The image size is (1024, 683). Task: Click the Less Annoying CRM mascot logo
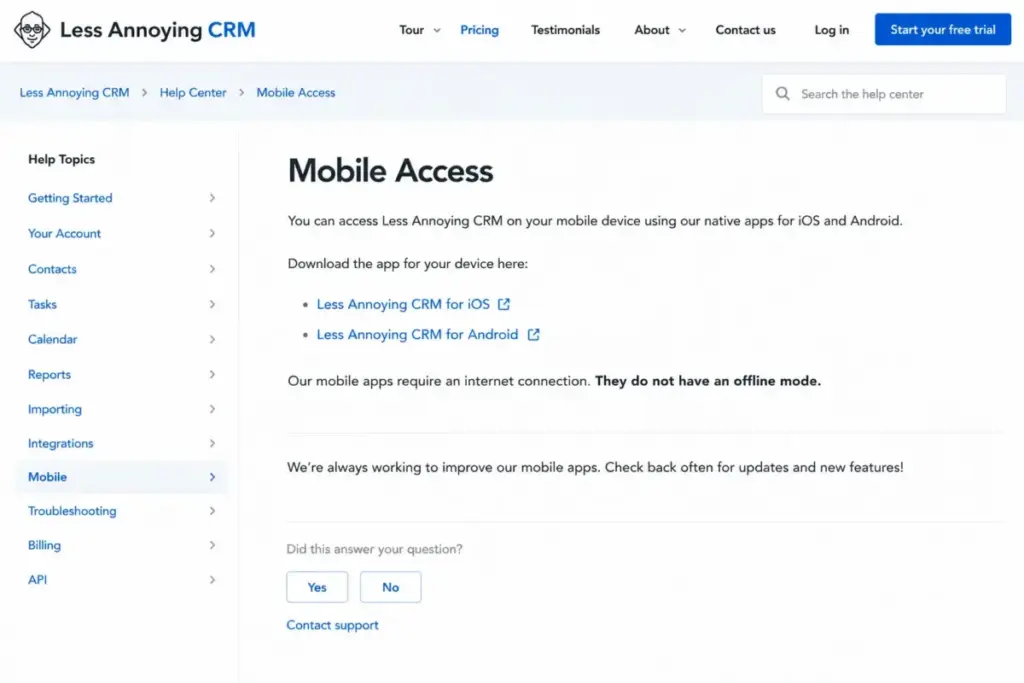[32, 29]
